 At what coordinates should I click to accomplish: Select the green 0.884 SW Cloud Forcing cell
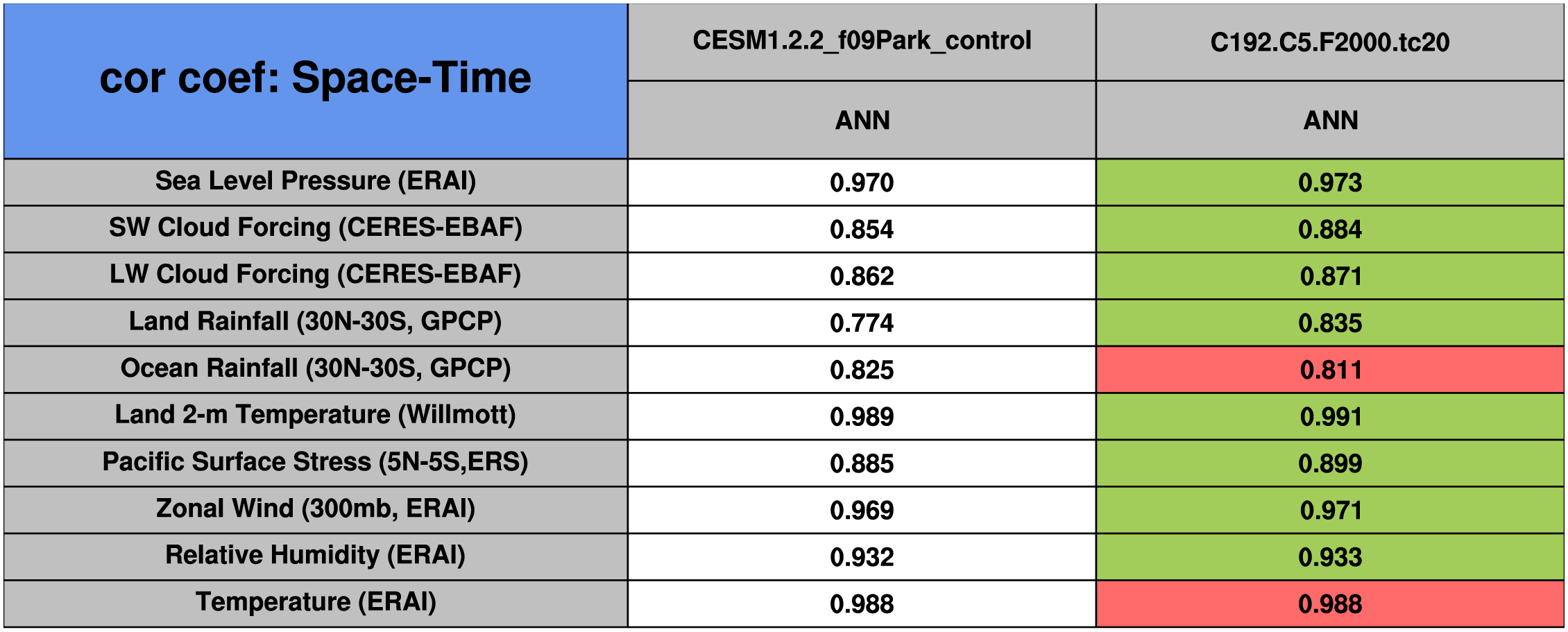1329,230
